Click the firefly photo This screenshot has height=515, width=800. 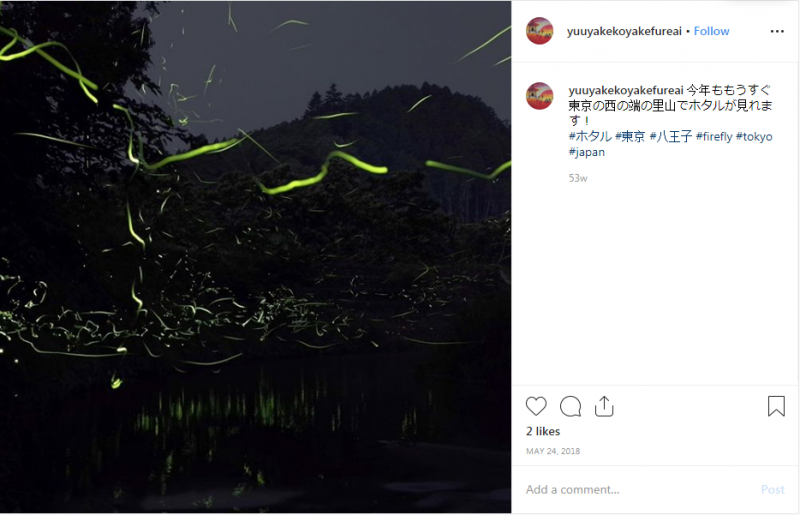pyautogui.click(x=255, y=257)
